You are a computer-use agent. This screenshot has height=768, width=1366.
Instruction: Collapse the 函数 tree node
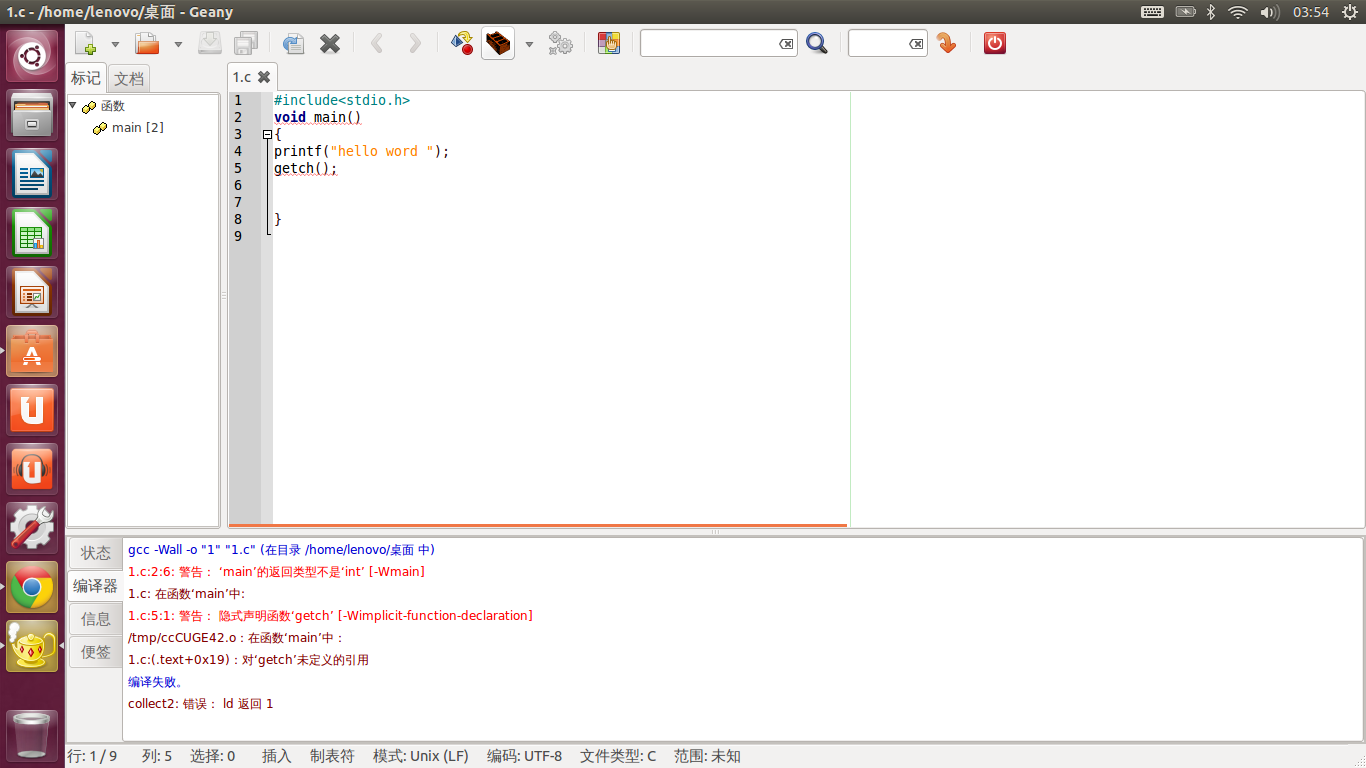click(x=73, y=106)
